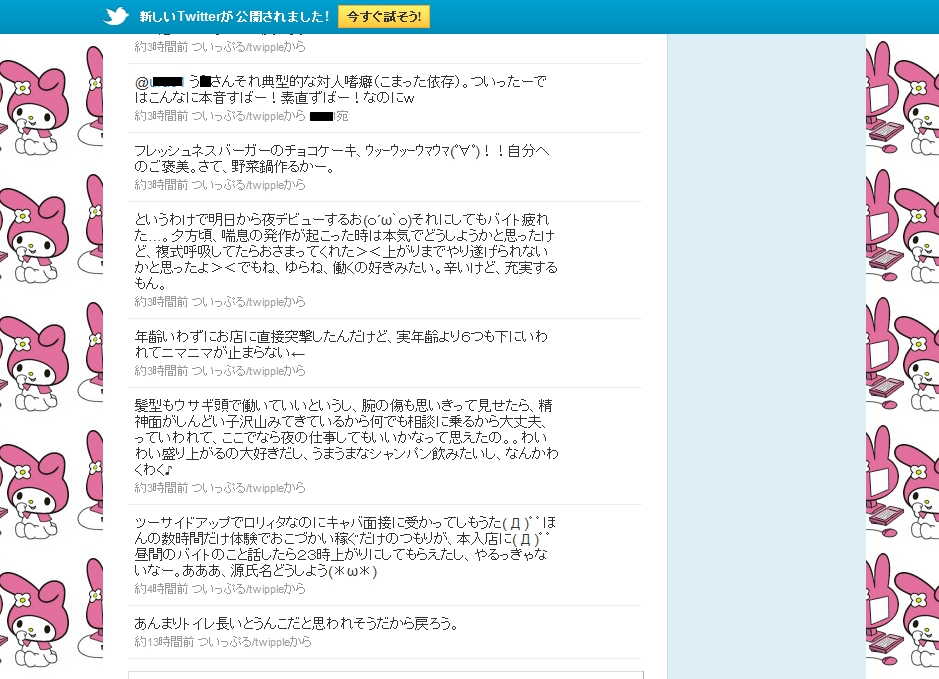Screen dimensions: 939x679
Task: Click the tweet text starting 年齢いわずにお店に直接突撃
Action: pos(341,344)
